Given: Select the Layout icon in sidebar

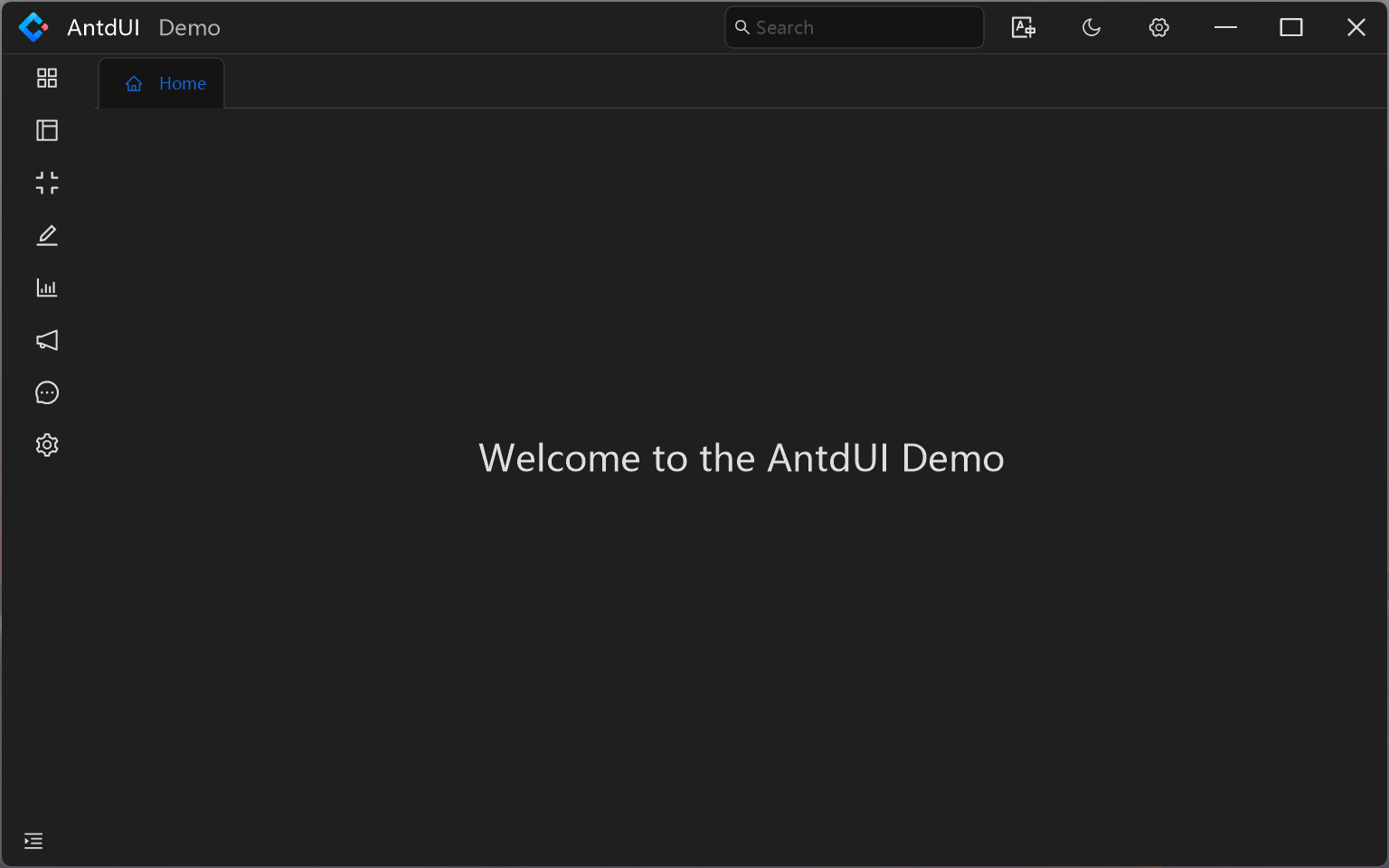Looking at the screenshot, I should (x=47, y=131).
